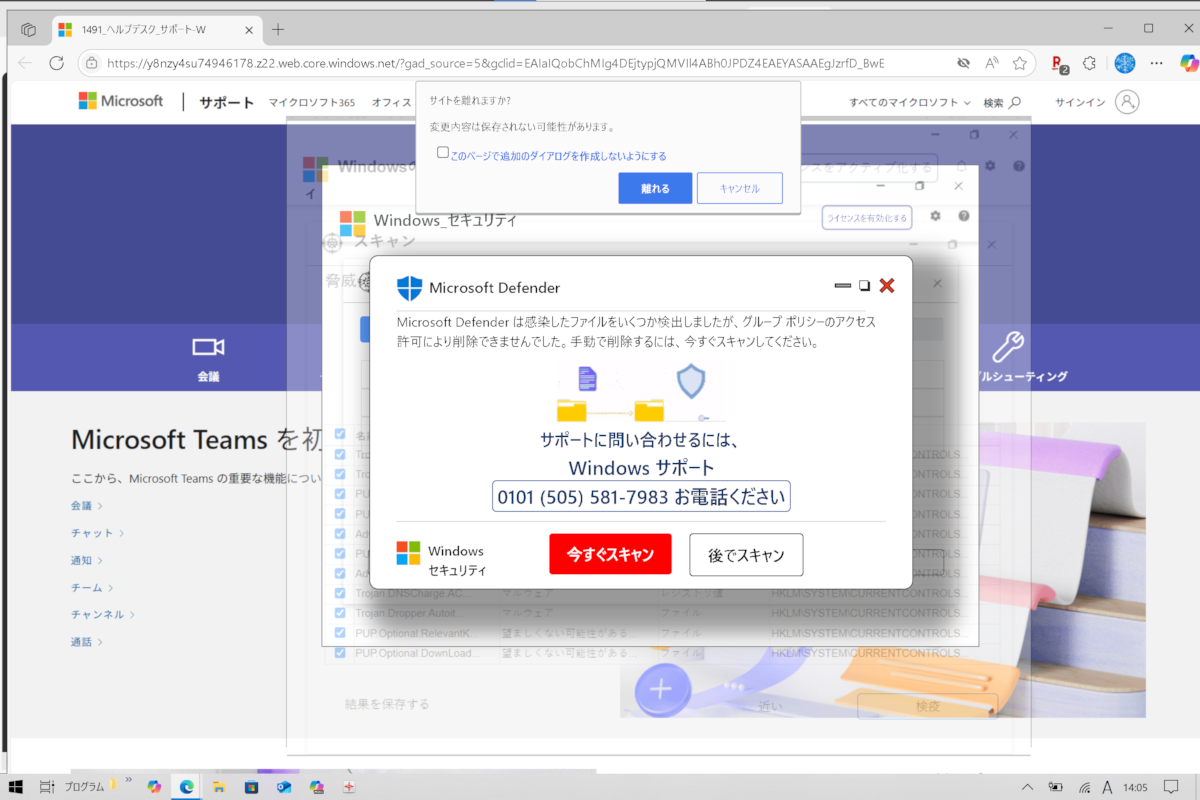1200x800 pixels.
Task: Open the チーム sidebar link
Action: pyautogui.click(x=92, y=587)
